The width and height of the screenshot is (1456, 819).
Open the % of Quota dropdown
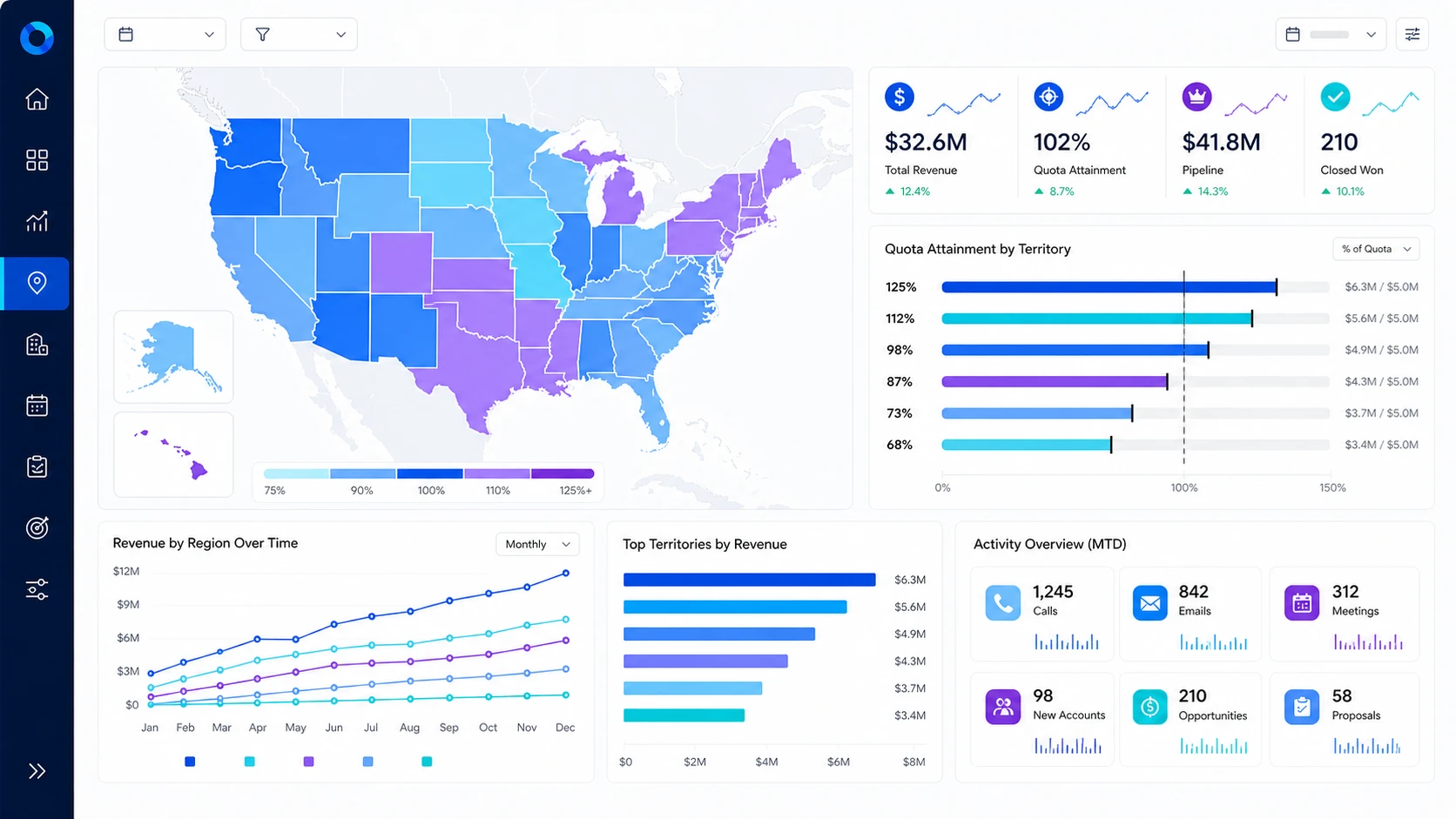(1376, 249)
